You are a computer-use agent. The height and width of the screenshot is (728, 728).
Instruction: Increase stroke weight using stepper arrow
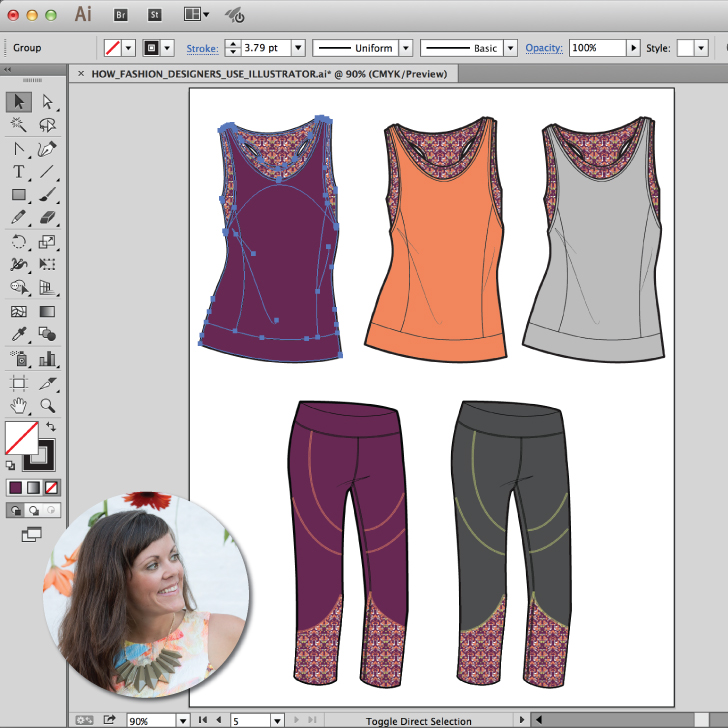click(x=233, y=44)
